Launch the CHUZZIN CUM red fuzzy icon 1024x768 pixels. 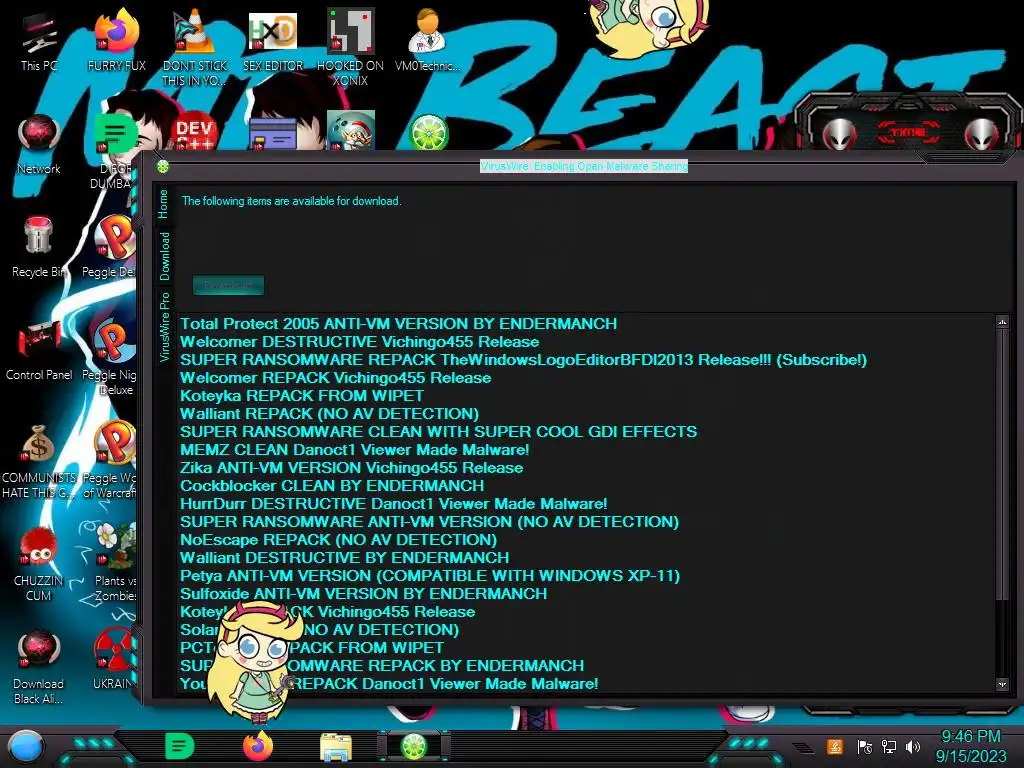point(39,564)
